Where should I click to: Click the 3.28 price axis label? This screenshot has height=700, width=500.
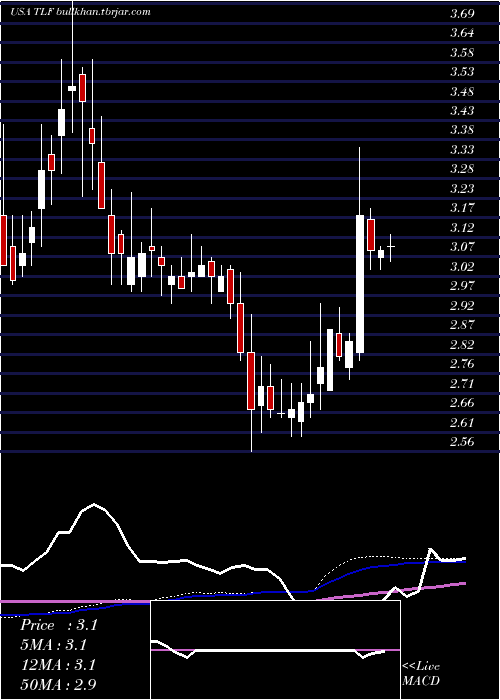462,169
